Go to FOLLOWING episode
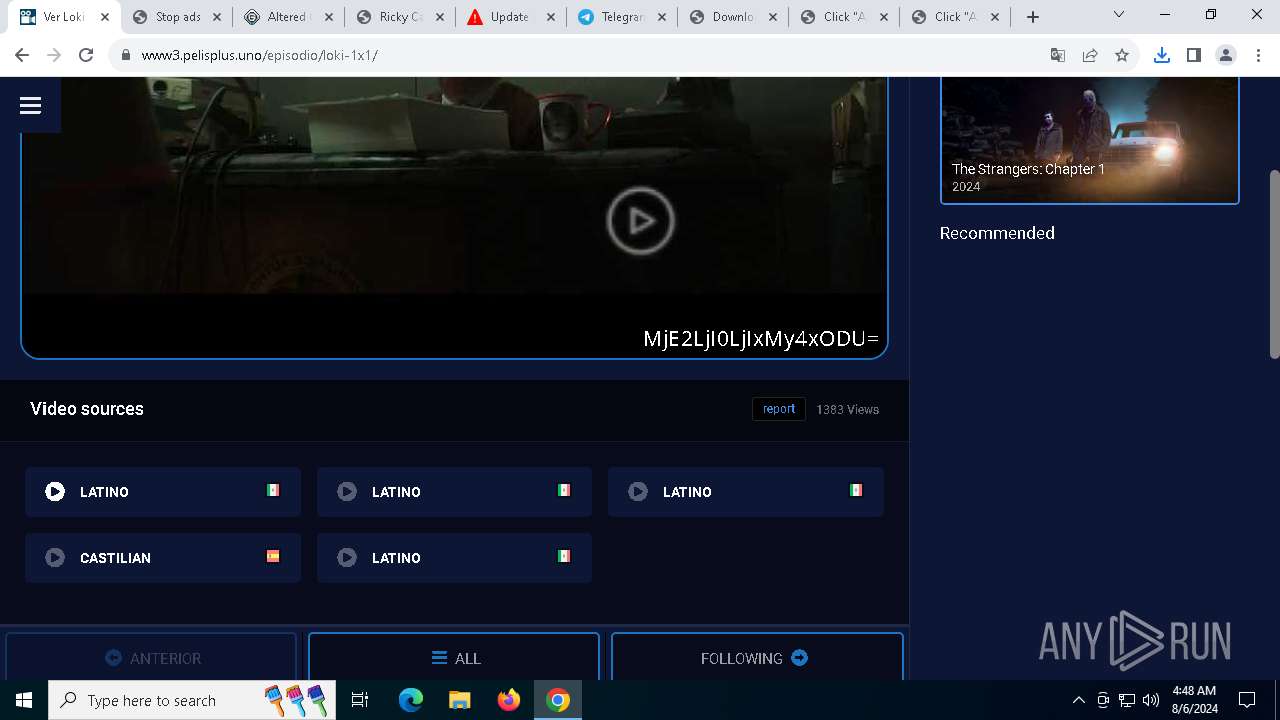1280x720 pixels. pyautogui.click(x=757, y=657)
